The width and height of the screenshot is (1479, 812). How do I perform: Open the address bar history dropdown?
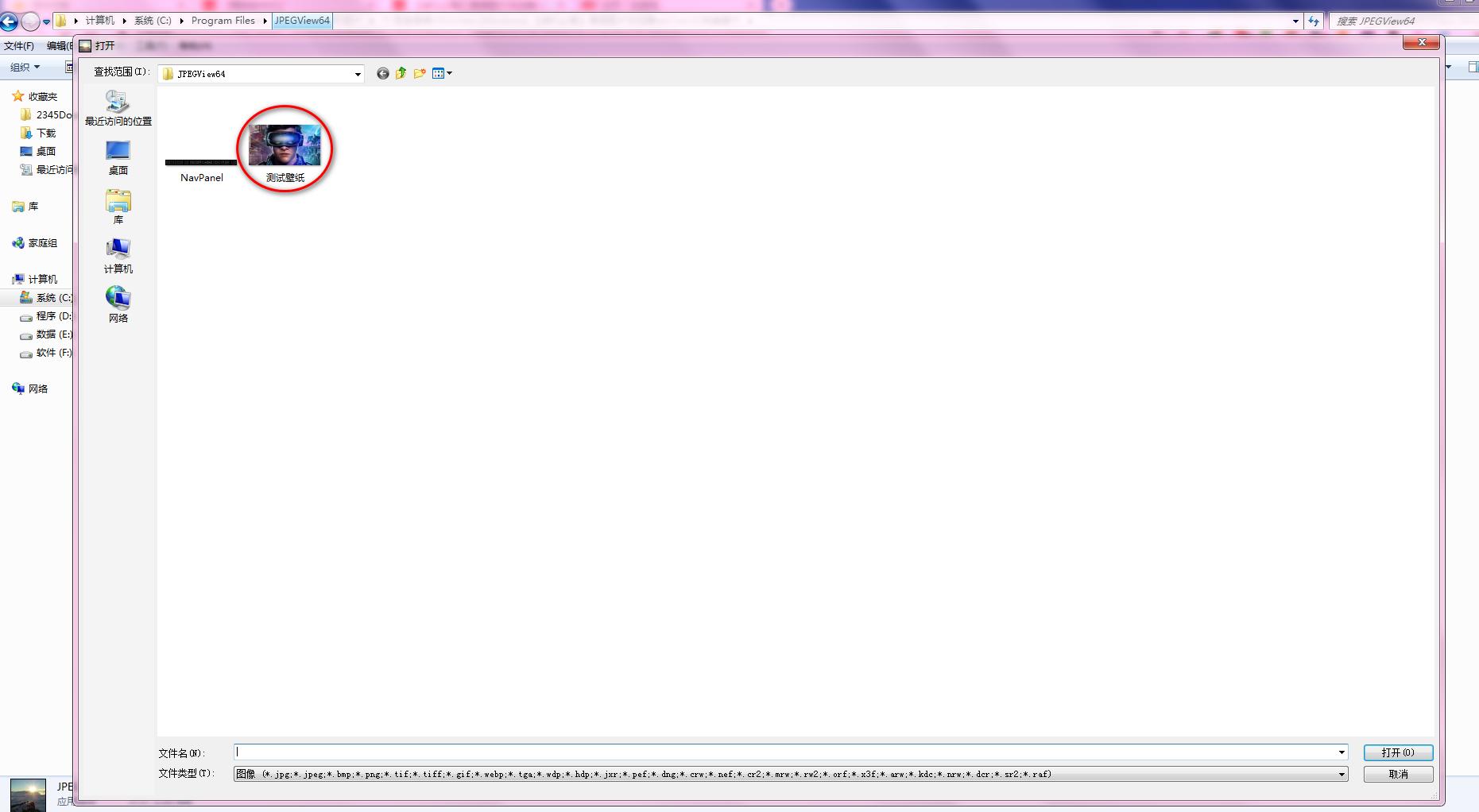(1295, 21)
